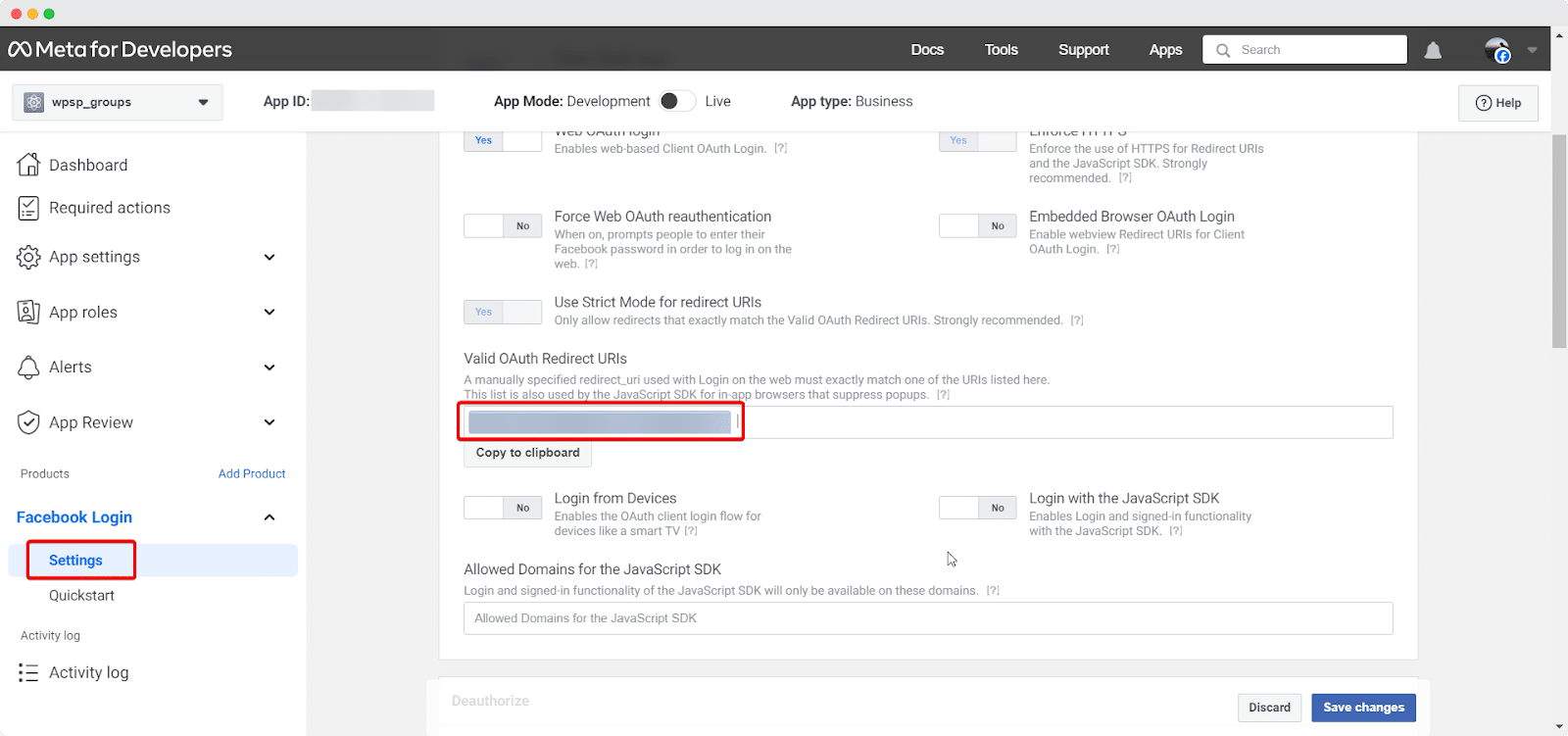The height and width of the screenshot is (736, 1568).
Task: Click the top Search field
Action: [x=1304, y=50]
